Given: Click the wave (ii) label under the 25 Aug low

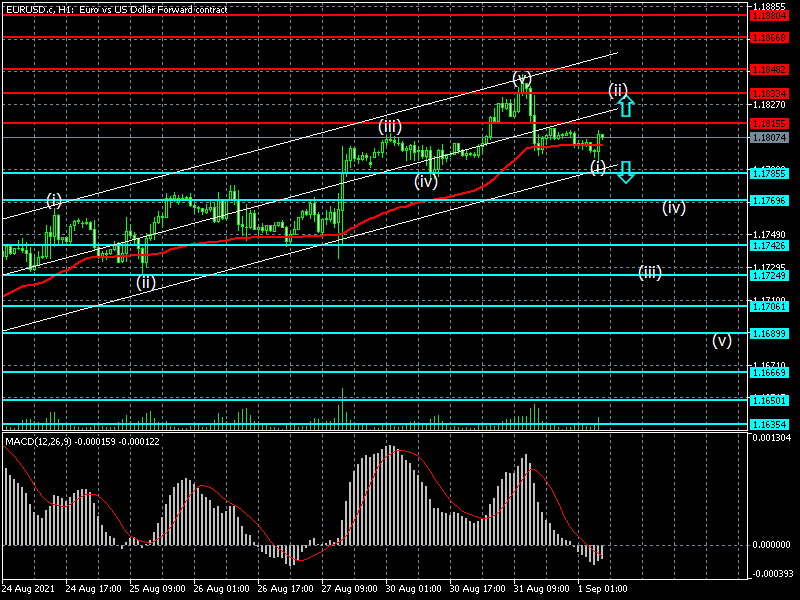Looking at the screenshot, I should pos(146,282).
